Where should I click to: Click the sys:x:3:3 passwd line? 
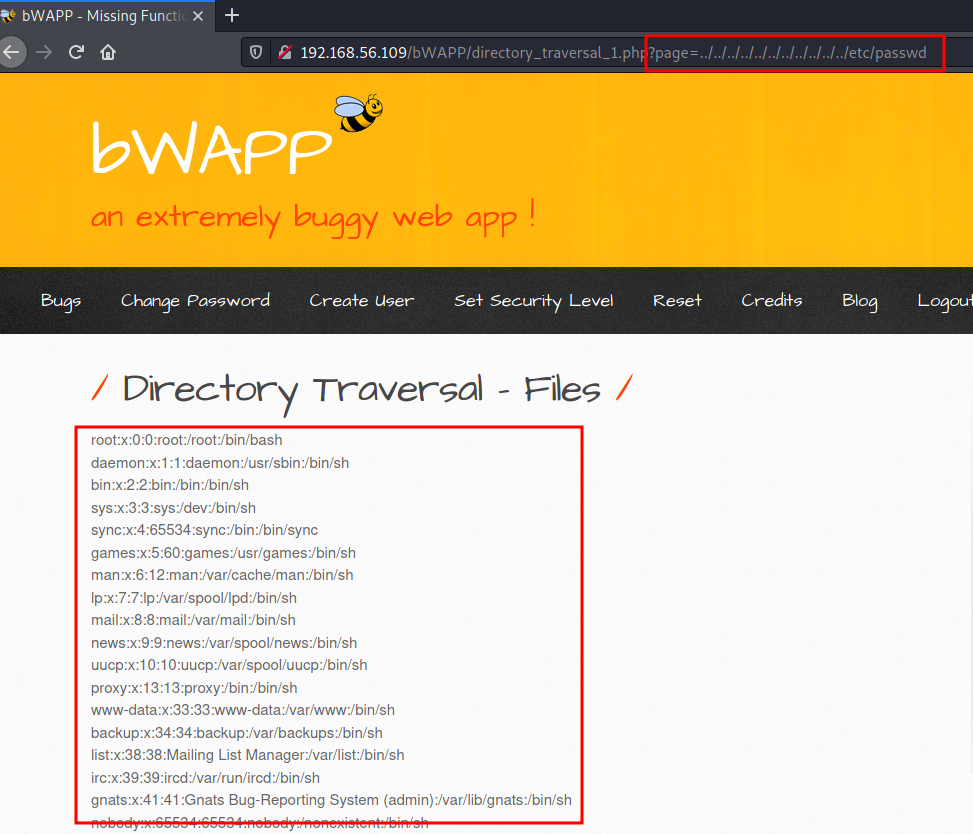click(x=173, y=508)
